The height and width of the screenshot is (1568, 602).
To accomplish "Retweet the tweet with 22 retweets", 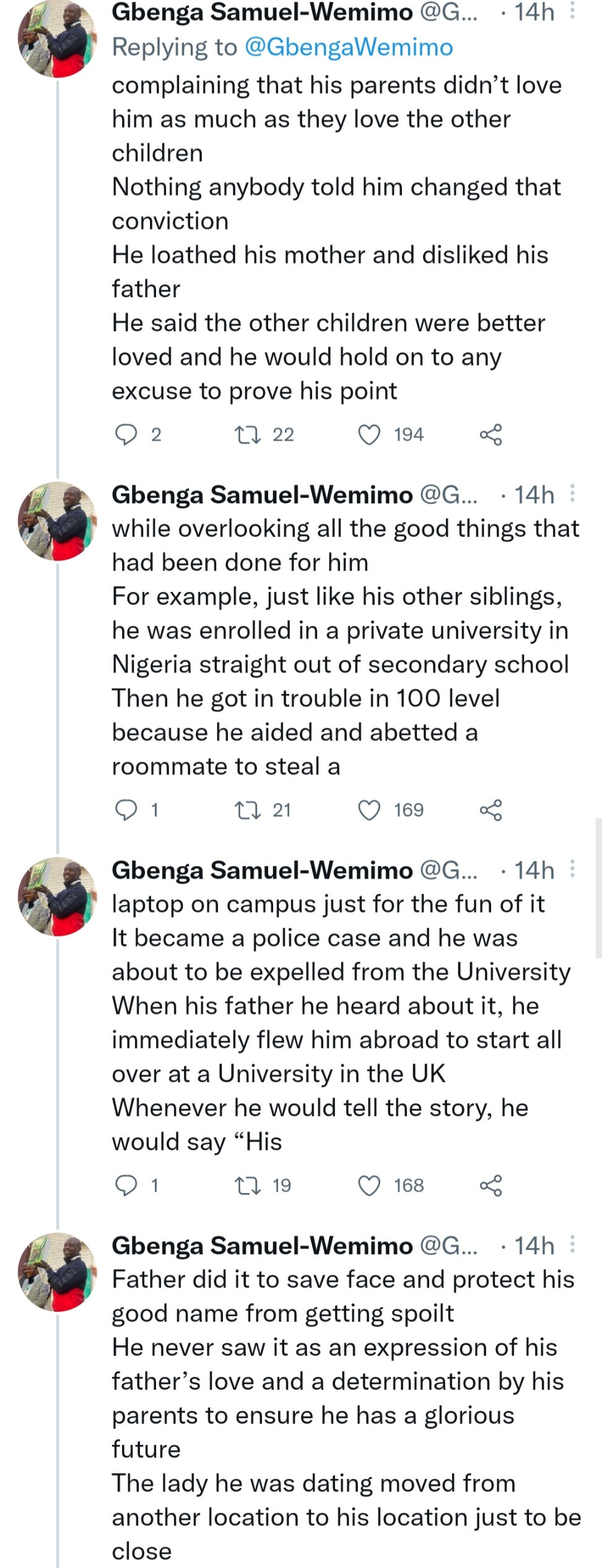I will [248, 435].
